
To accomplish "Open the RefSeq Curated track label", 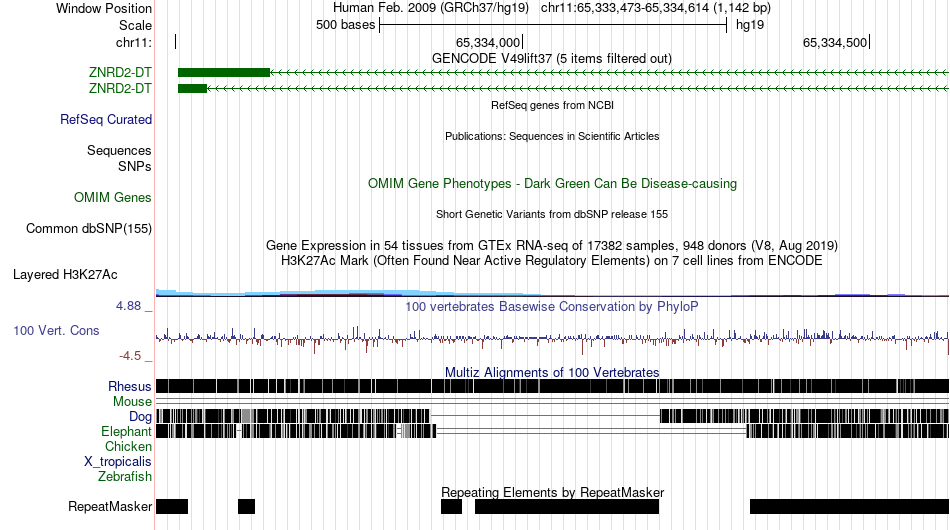I will [x=106, y=119].
